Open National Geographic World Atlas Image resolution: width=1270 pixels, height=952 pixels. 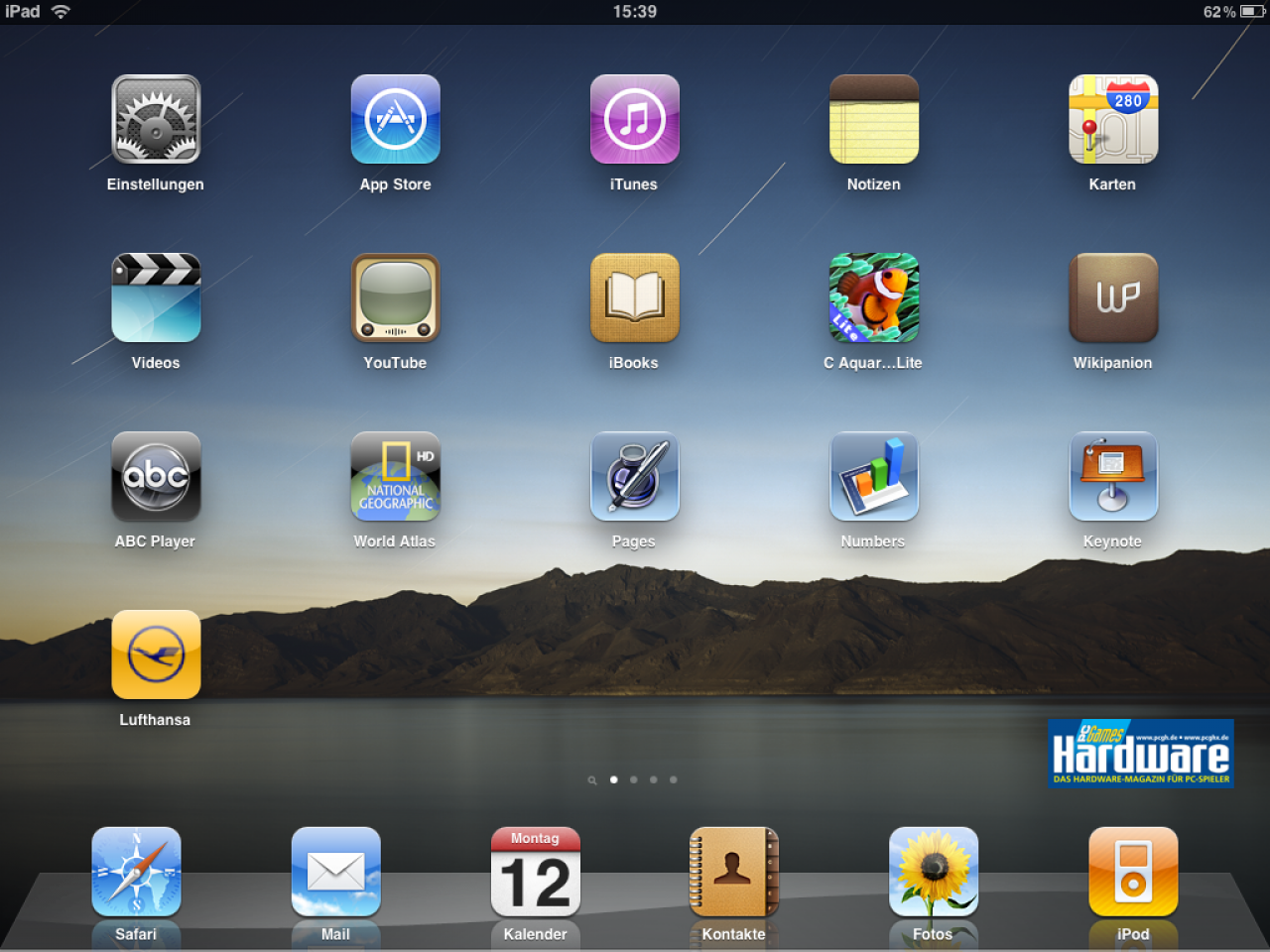pyautogui.click(x=395, y=476)
